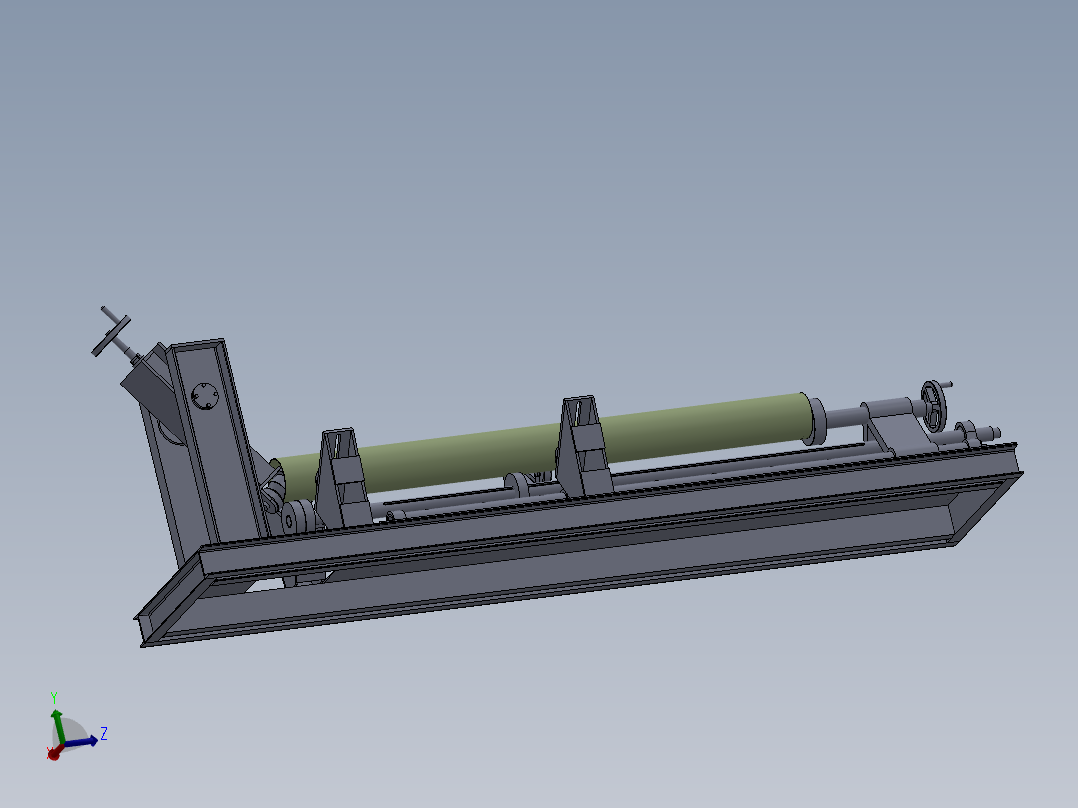Select the middle roller support bracket
The image size is (1078, 808).
(583, 446)
